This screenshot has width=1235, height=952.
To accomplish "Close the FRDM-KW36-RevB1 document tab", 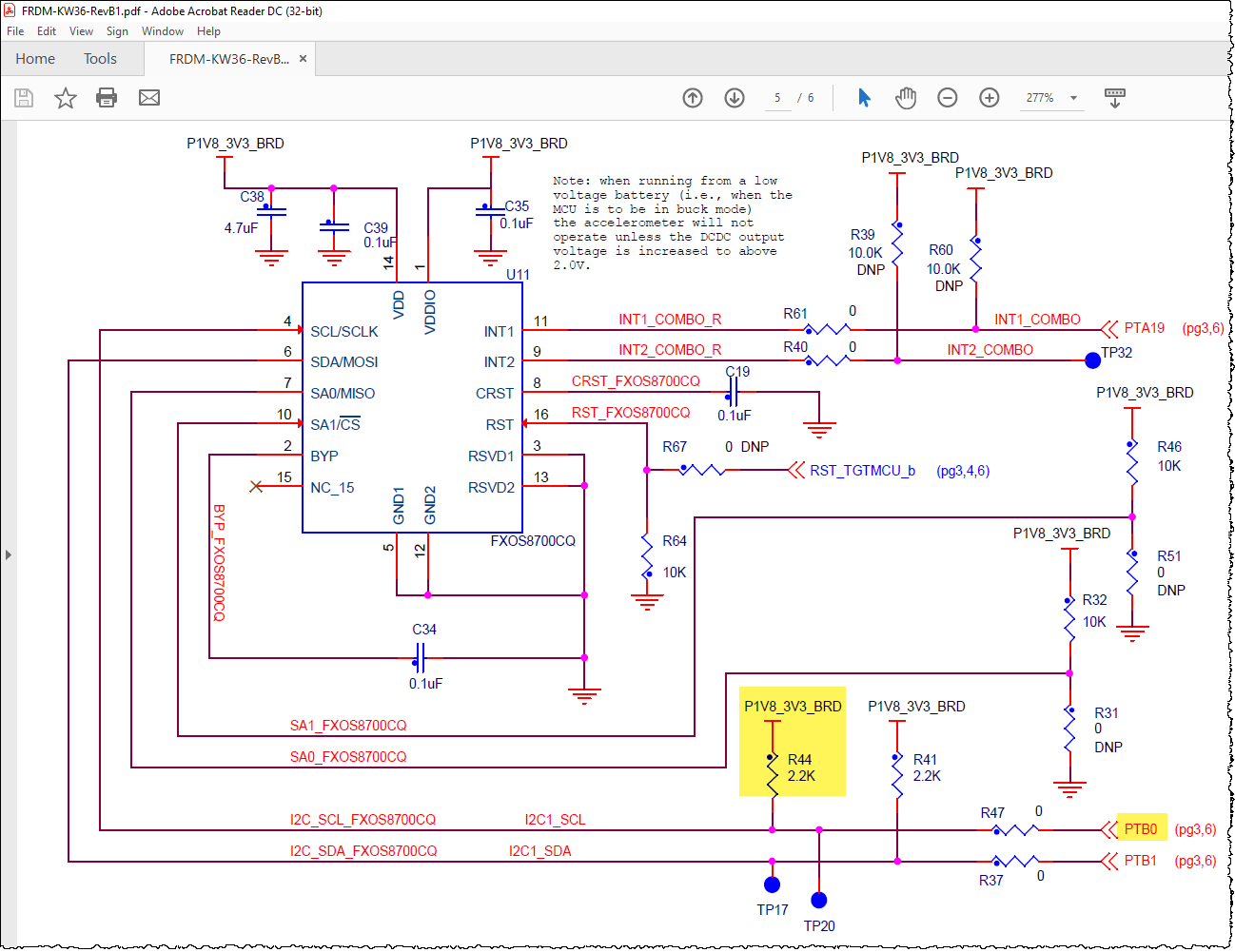I will (x=303, y=57).
